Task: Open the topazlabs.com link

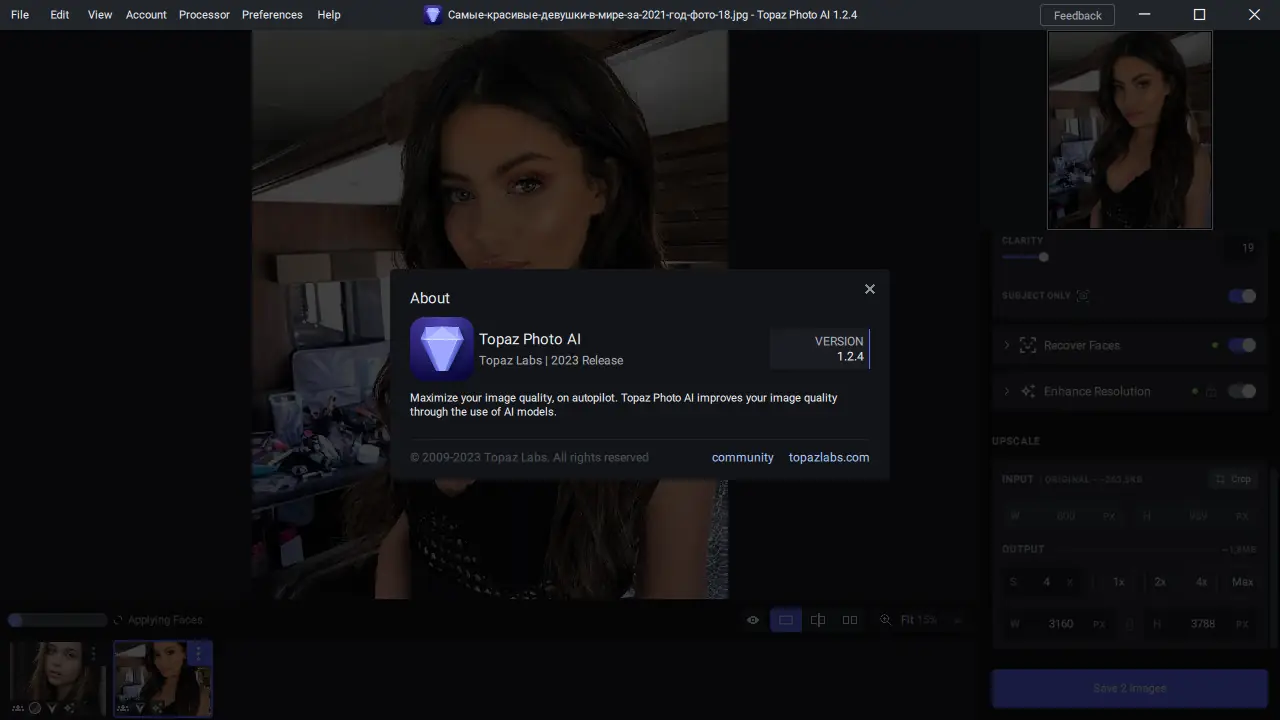Action: pos(829,457)
